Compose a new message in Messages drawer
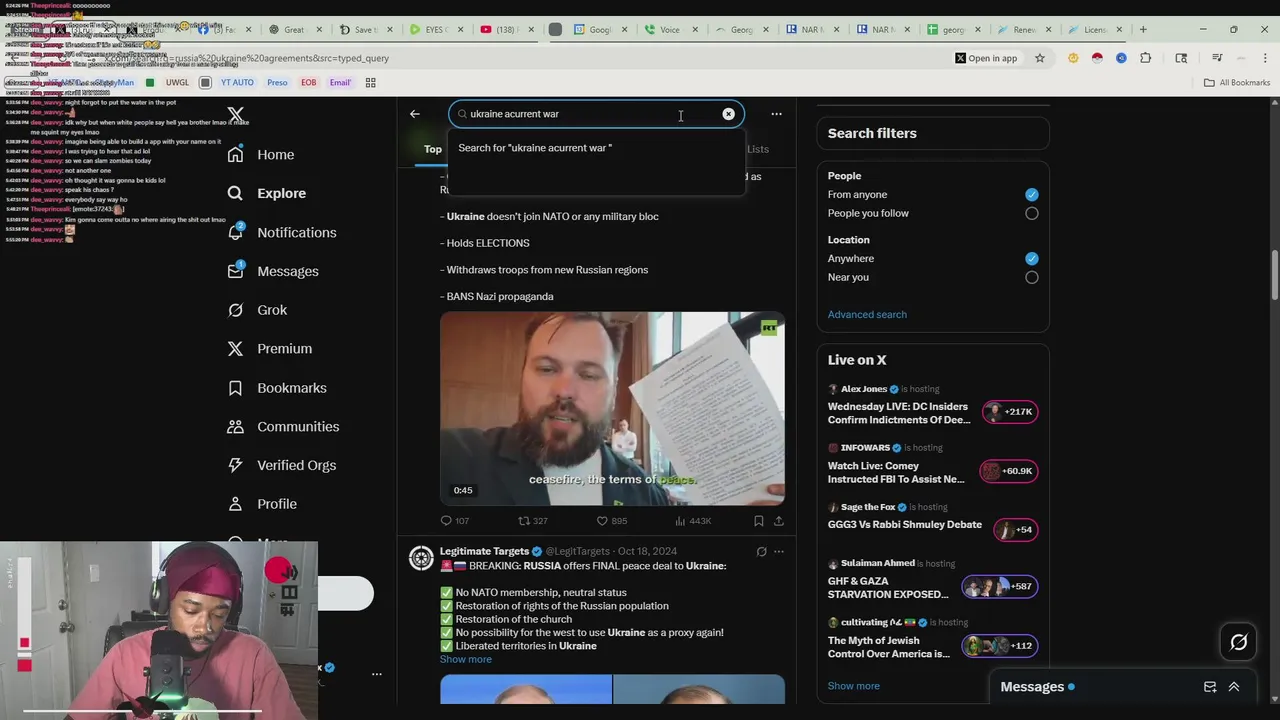Screen dimensions: 1280x720 click(1210, 687)
